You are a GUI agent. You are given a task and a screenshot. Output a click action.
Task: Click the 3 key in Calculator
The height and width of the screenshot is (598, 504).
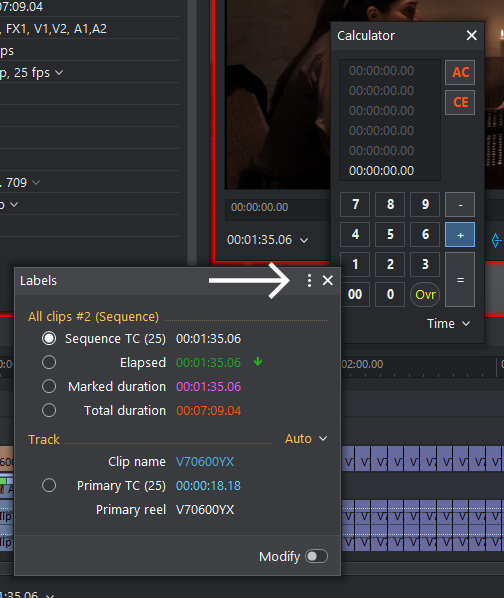coord(425,264)
